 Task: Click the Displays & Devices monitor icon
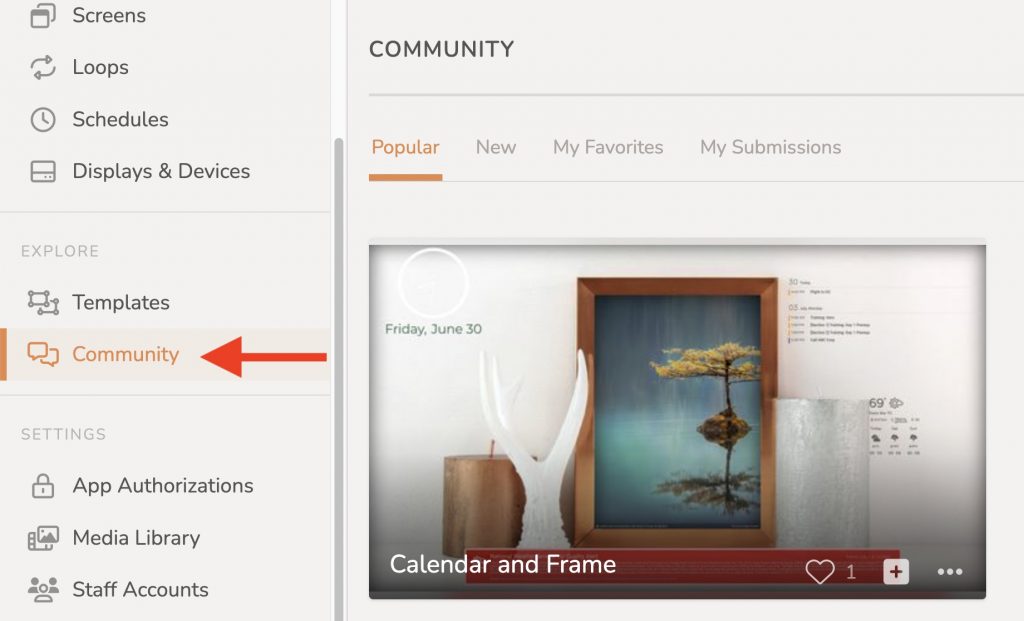point(43,171)
